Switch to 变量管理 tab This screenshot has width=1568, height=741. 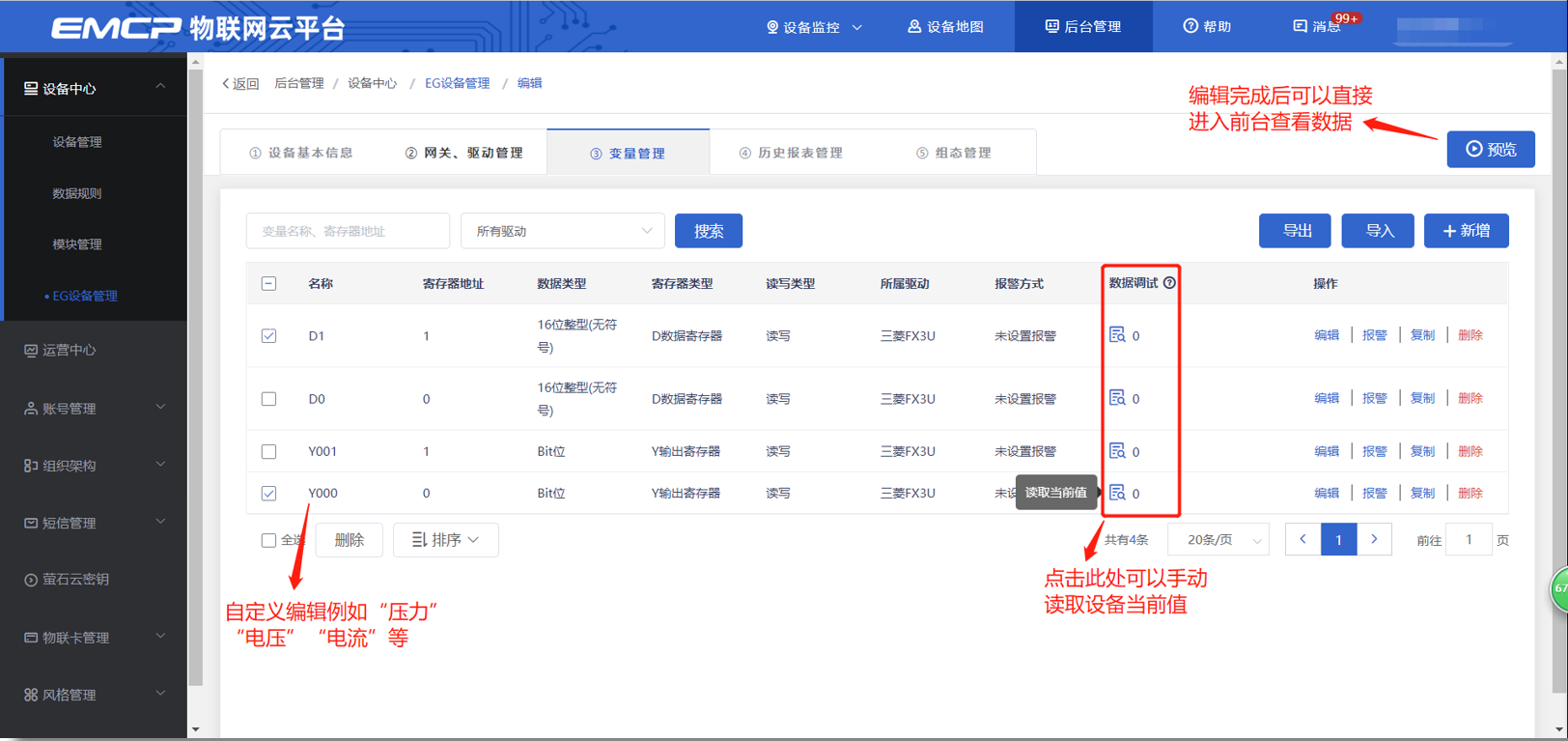(628, 153)
